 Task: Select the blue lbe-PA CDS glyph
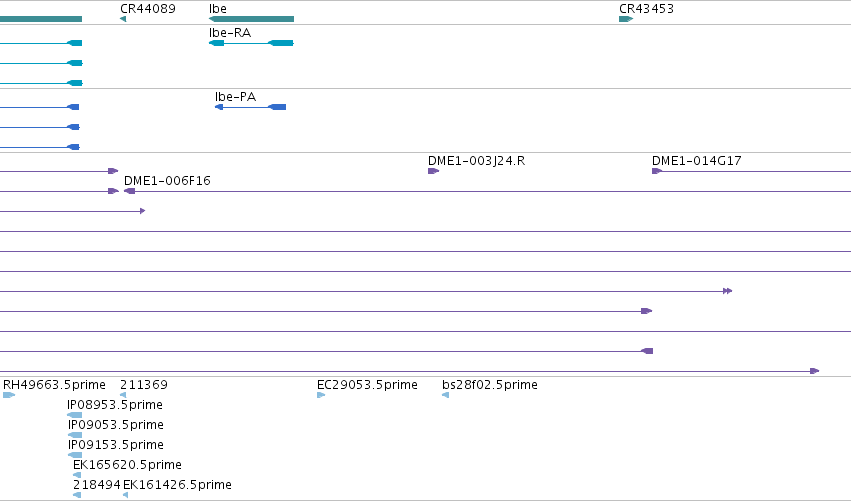click(251, 107)
